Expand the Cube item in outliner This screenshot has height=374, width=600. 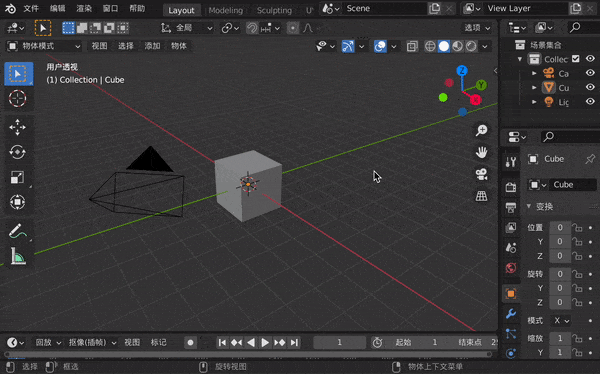[534, 88]
